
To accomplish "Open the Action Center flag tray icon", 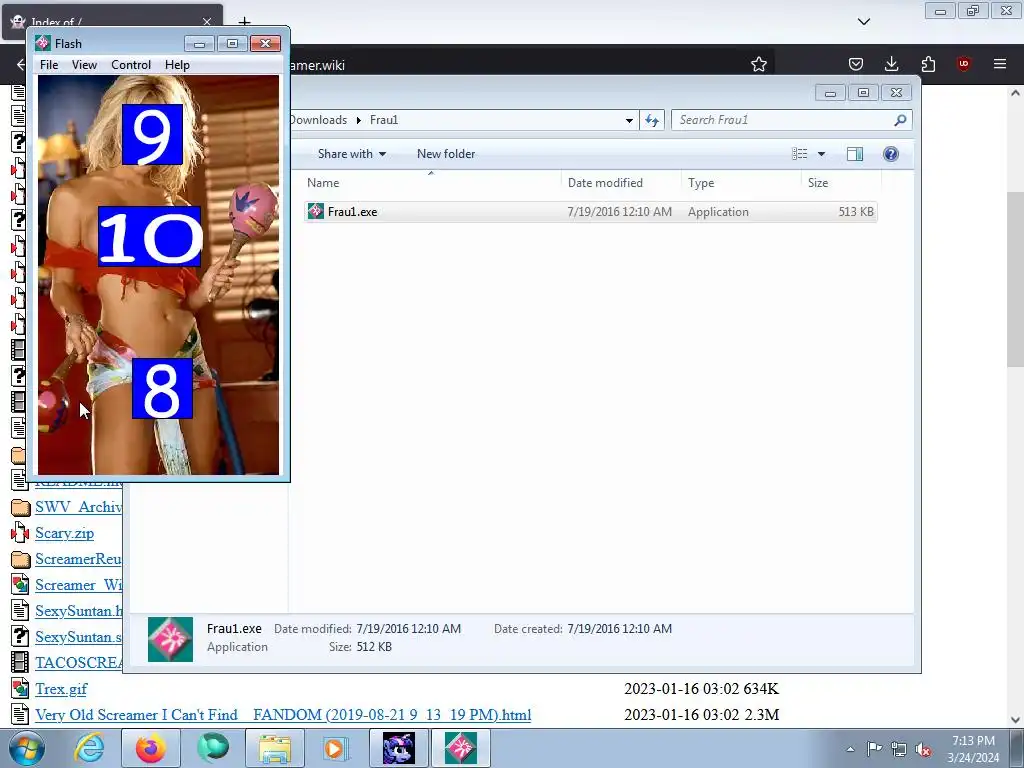I will click(874, 749).
